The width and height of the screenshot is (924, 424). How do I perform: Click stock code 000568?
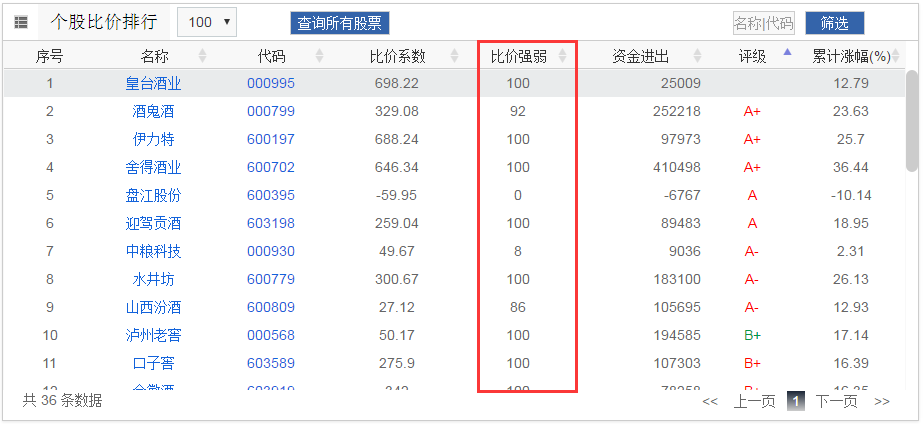(271, 335)
